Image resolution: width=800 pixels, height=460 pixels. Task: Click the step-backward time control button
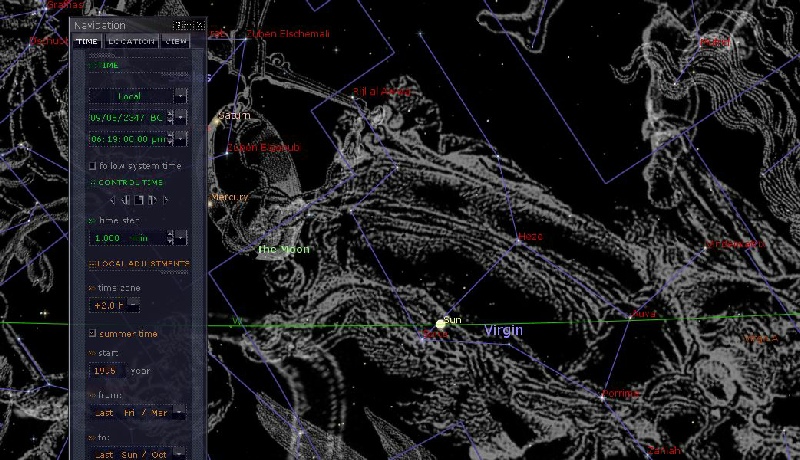point(125,200)
